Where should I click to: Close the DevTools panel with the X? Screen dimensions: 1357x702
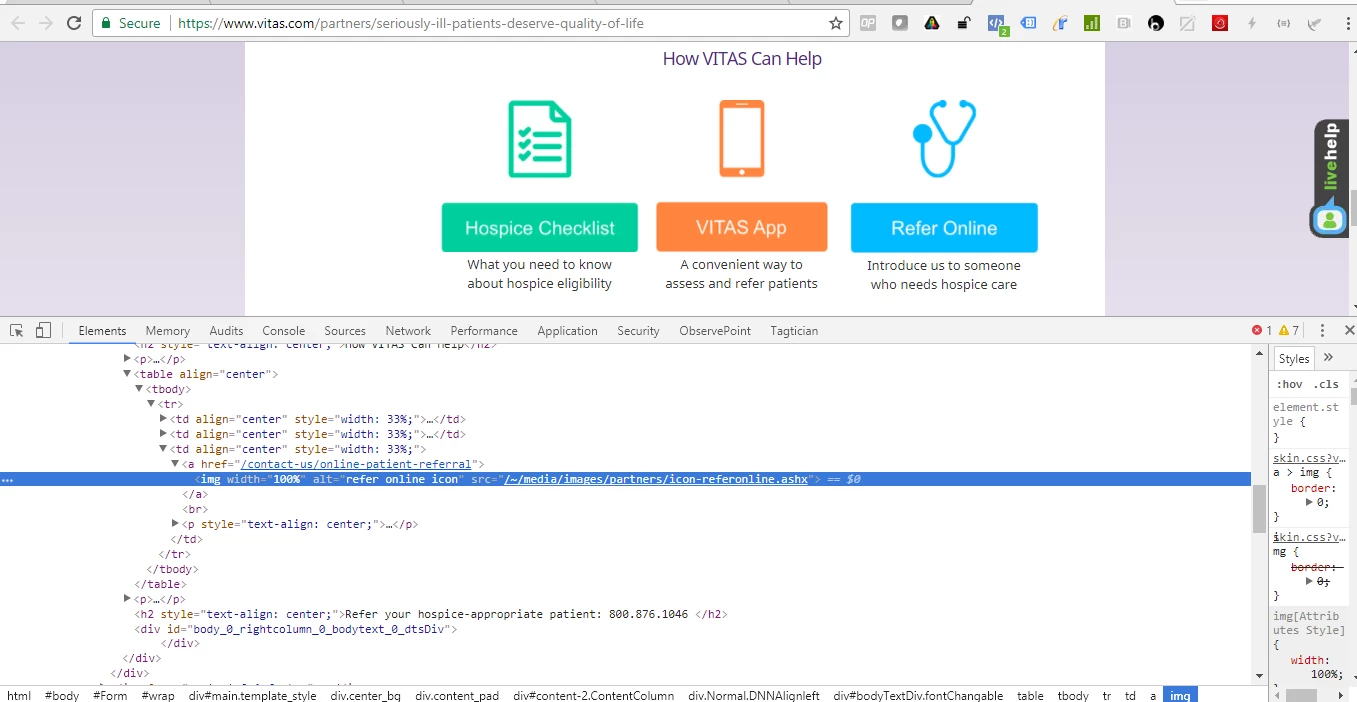[x=1348, y=330]
